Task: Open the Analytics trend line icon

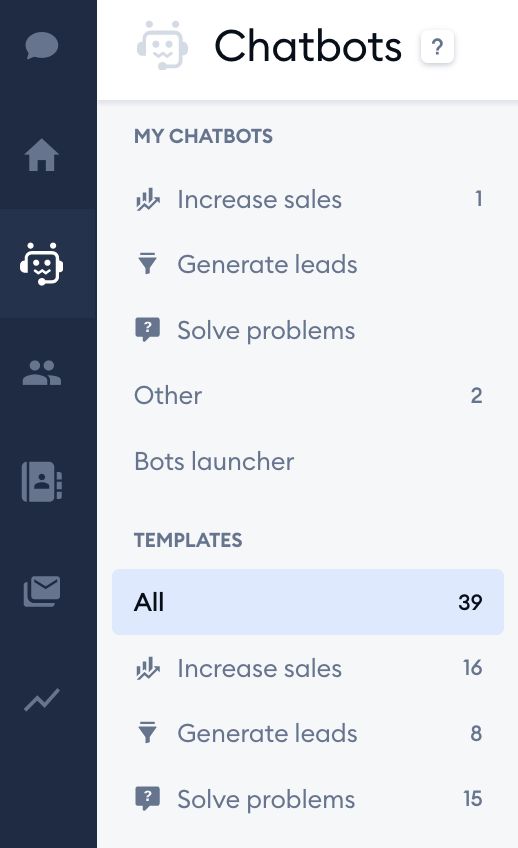Action: (42, 699)
